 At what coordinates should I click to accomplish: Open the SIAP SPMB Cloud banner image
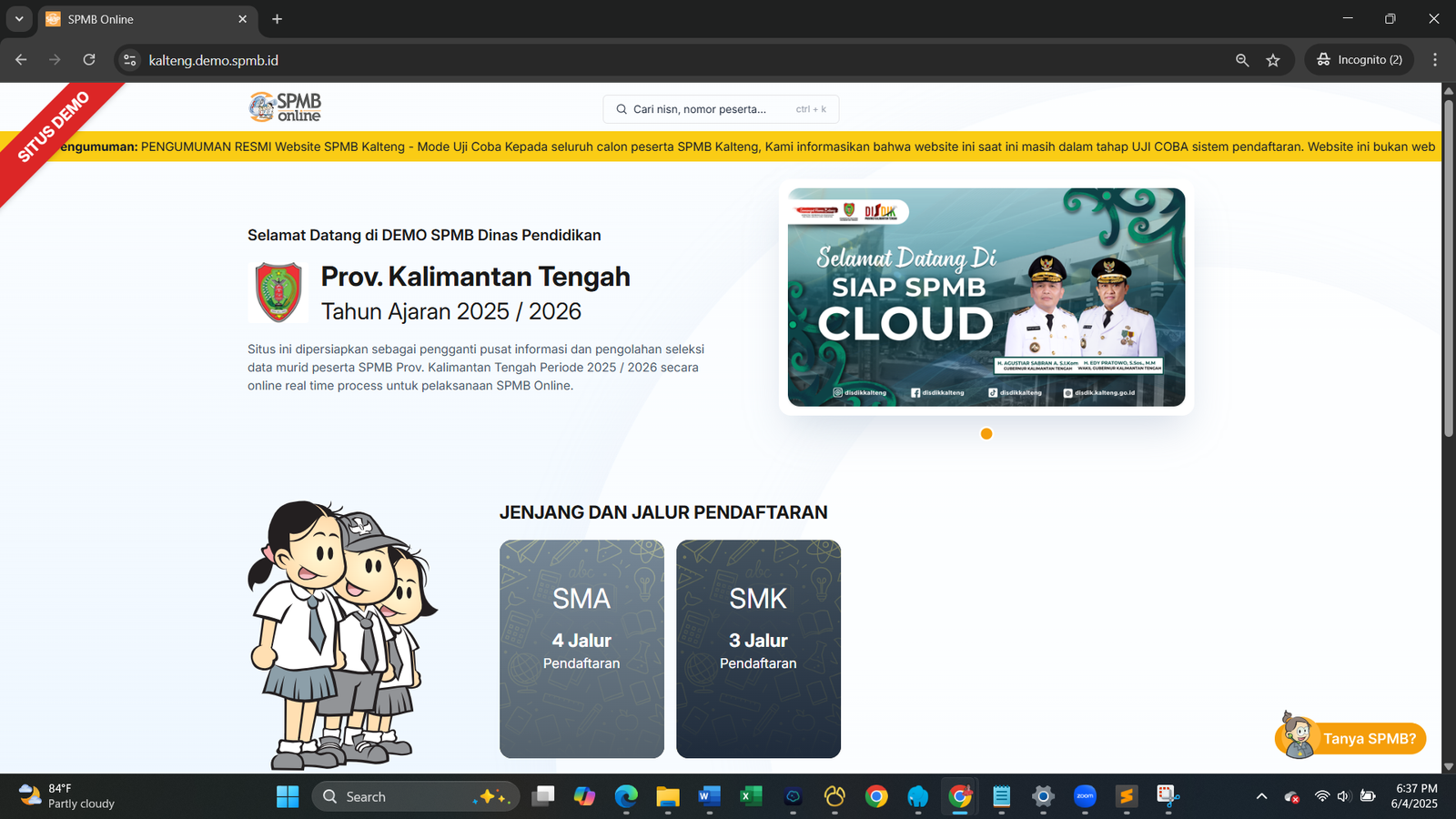pos(986,298)
